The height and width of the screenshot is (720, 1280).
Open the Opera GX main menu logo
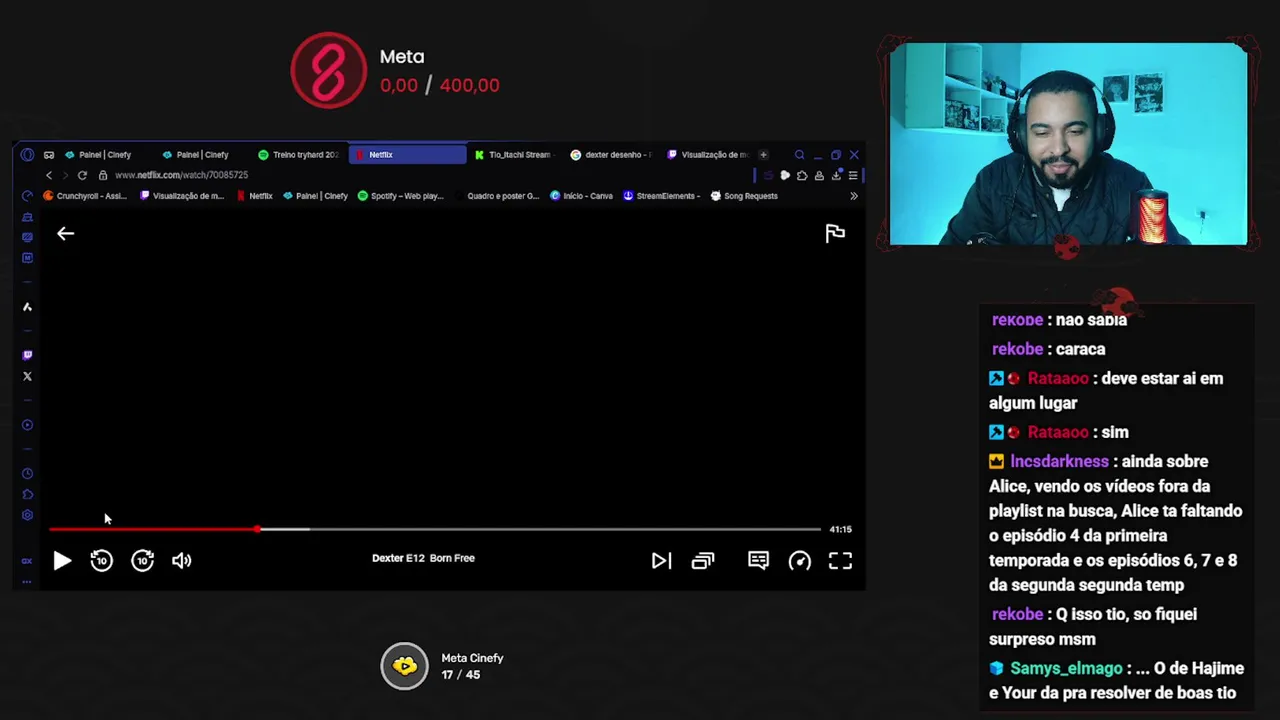(27, 155)
